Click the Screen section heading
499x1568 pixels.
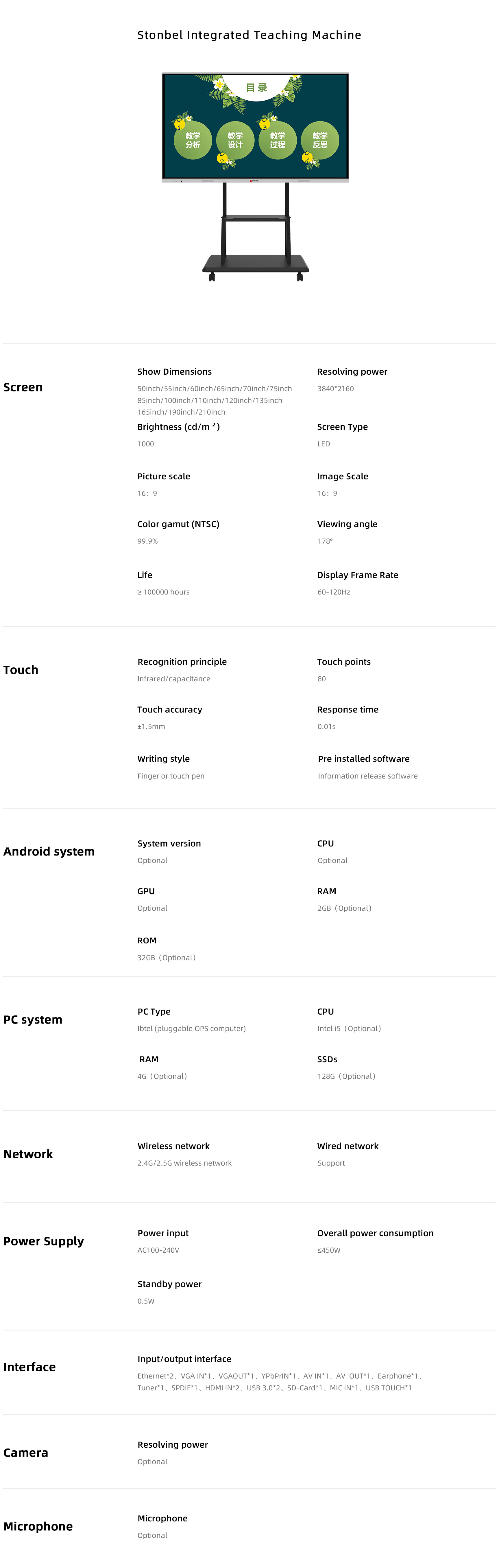click(23, 387)
